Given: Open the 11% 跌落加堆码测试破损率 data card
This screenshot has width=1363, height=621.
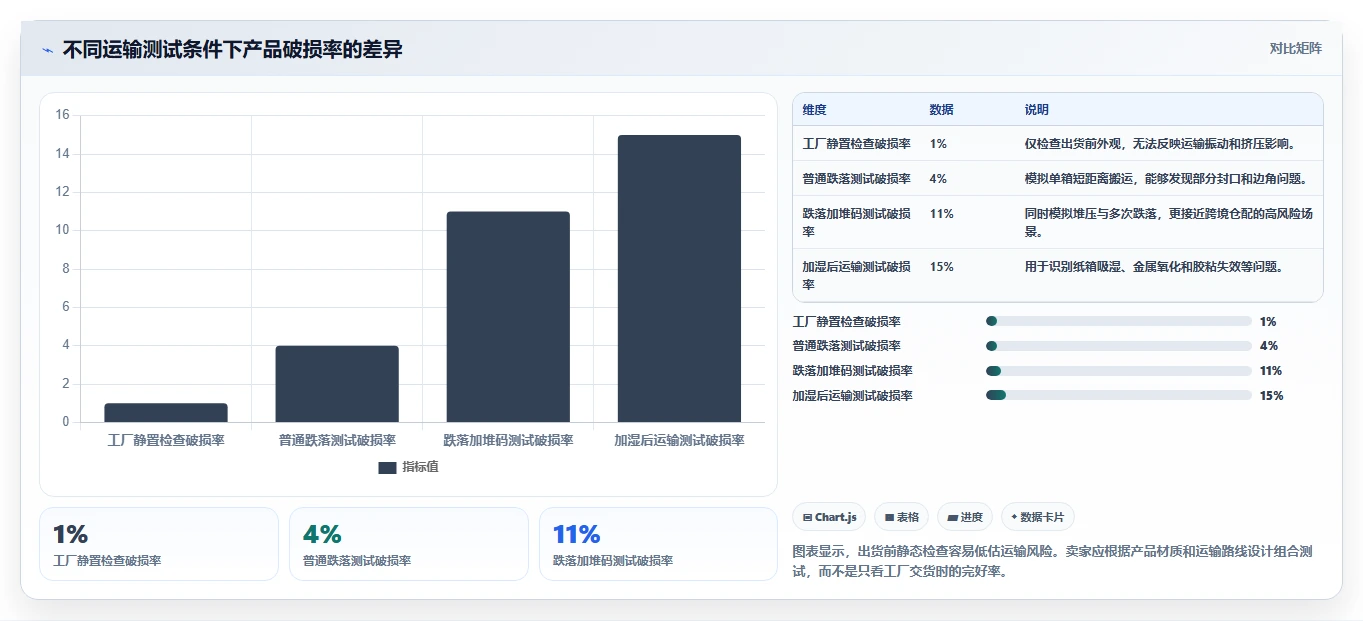Looking at the screenshot, I should tap(658, 544).
